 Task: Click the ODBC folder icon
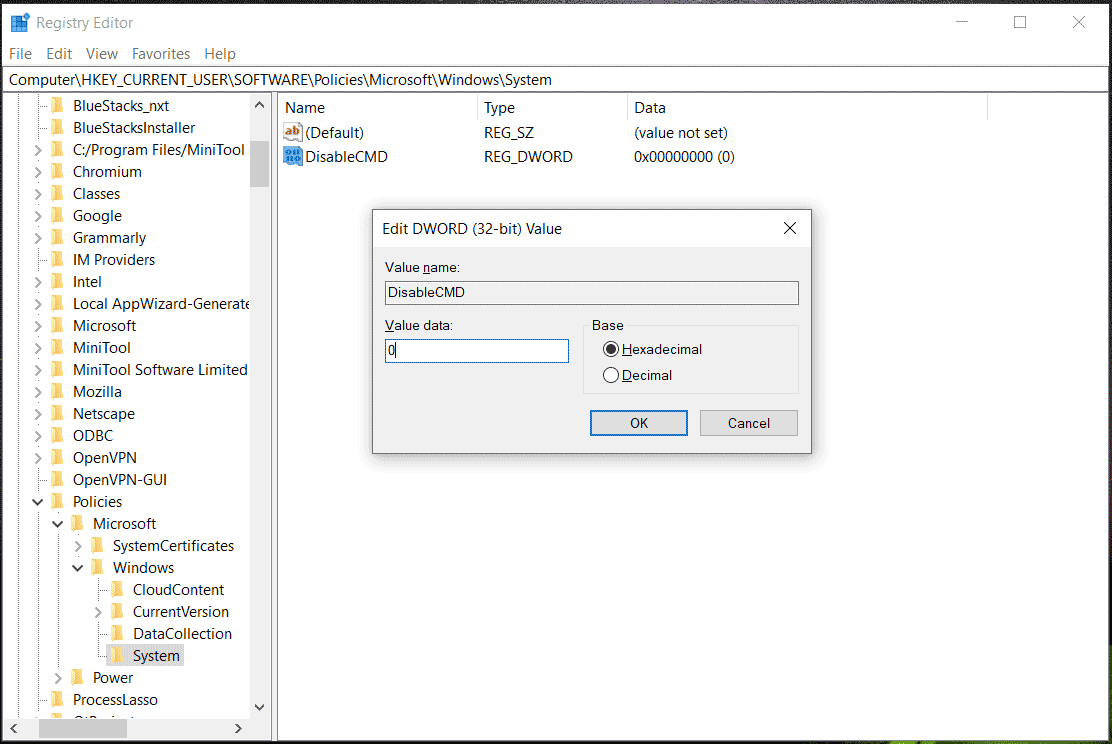click(58, 435)
